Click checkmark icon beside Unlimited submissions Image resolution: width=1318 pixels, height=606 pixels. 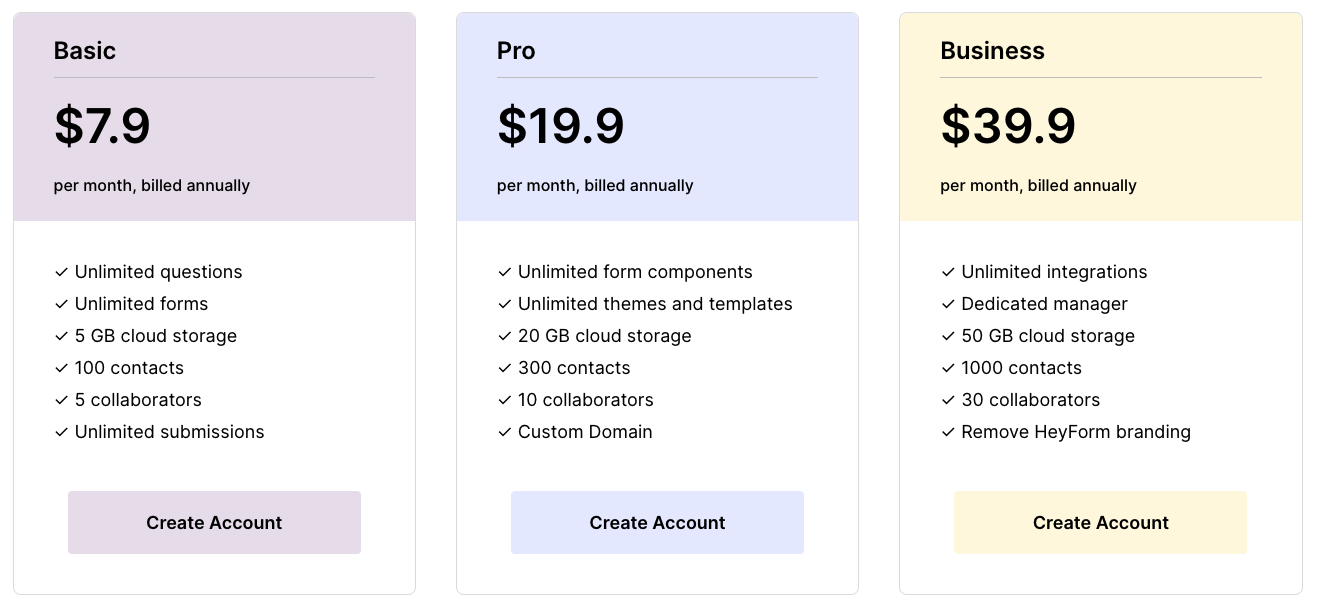point(62,432)
